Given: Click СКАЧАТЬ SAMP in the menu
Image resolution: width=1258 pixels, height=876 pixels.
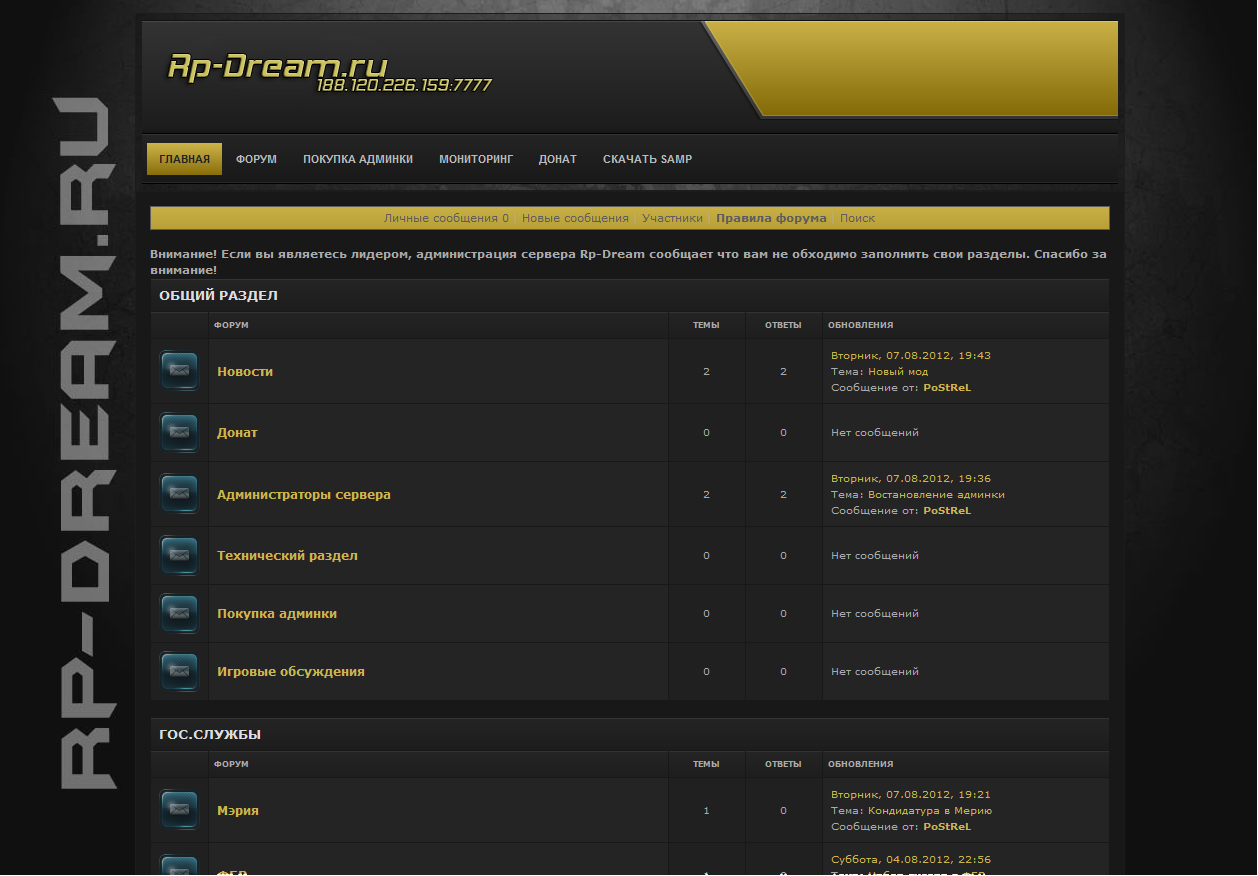Looking at the screenshot, I should point(647,159).
